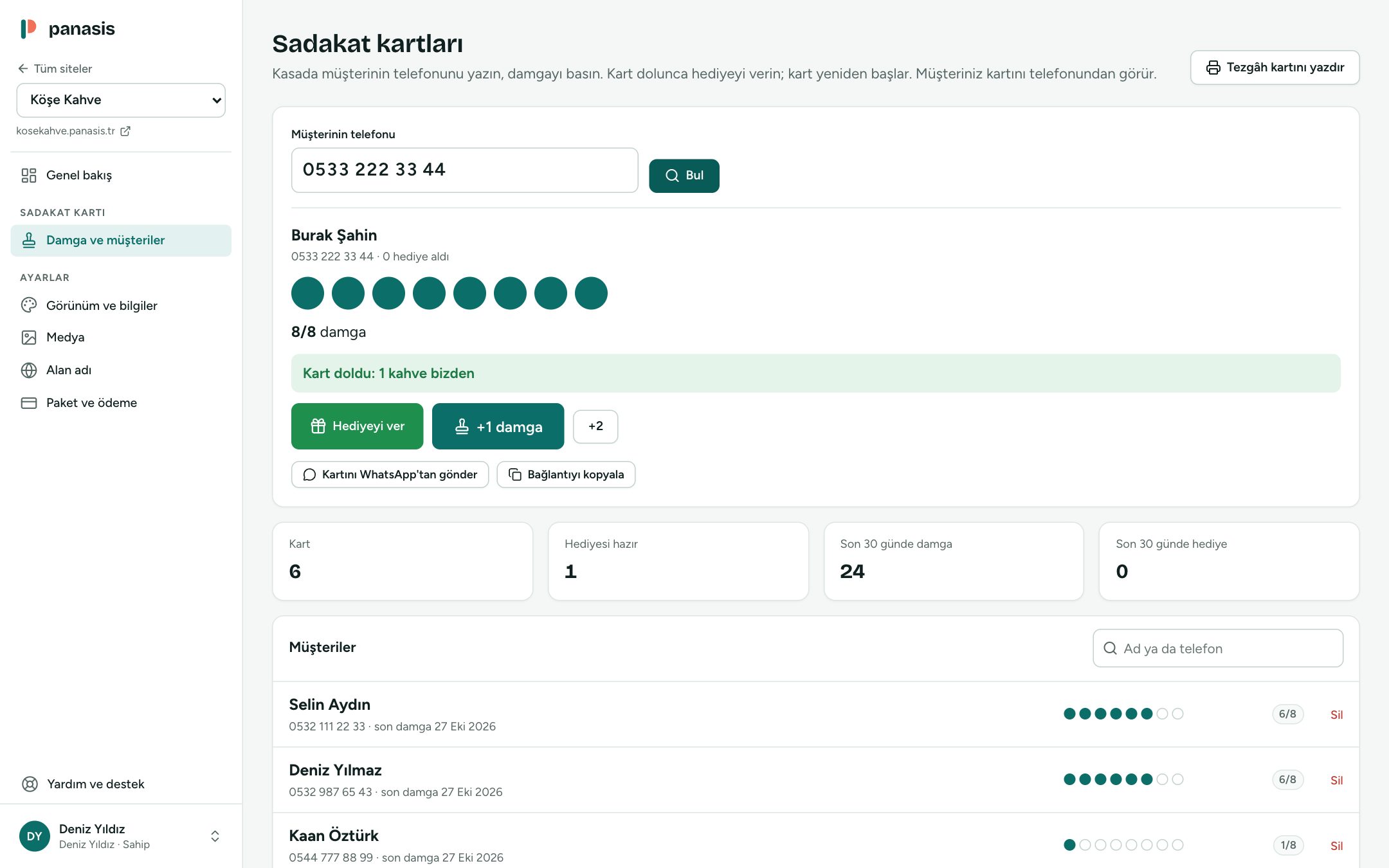Click Selin Aydın's stamp progress dots
The image size is (1389, 868).
[x=1123, y=714]
